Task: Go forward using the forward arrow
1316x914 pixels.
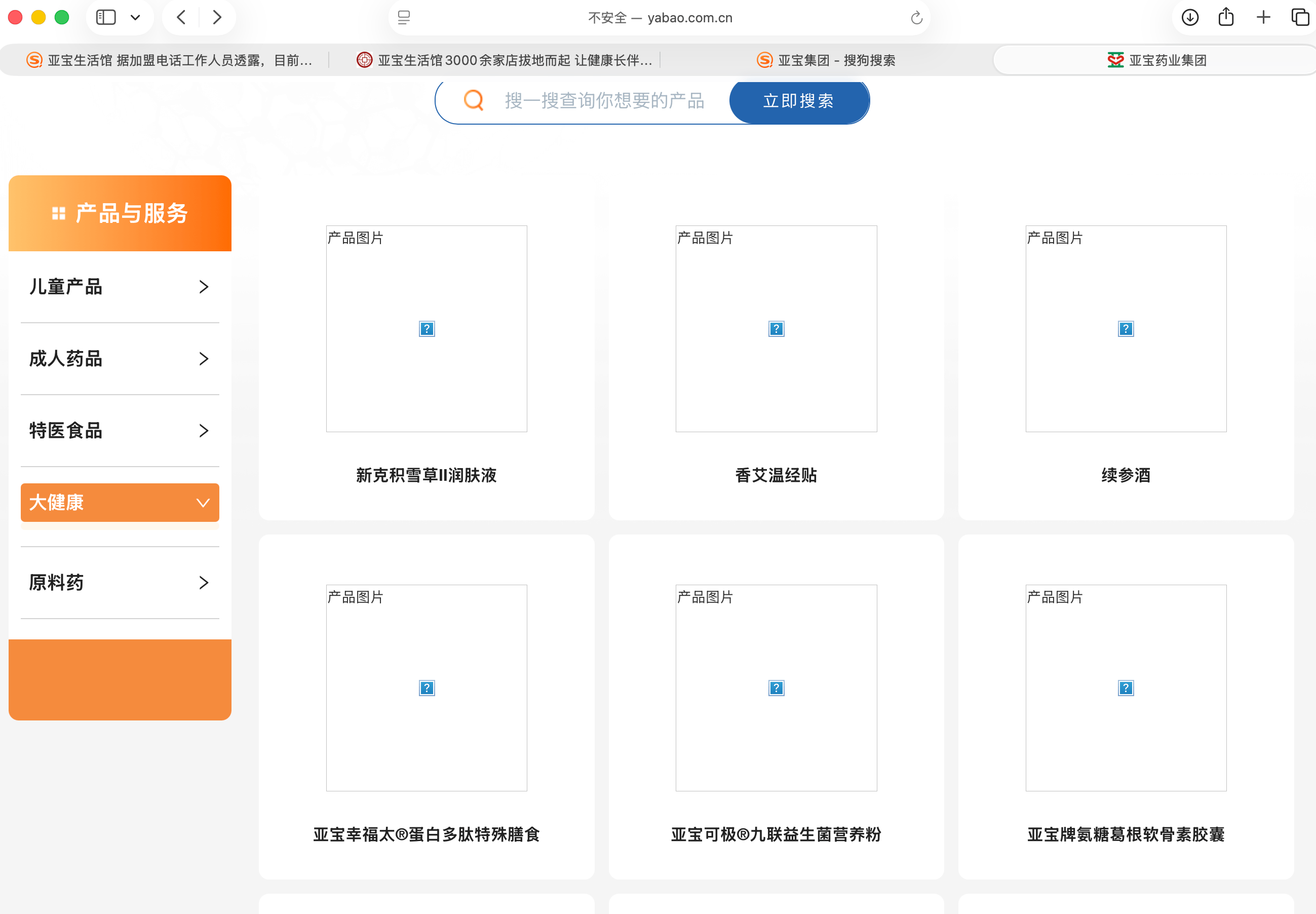Action: (217, 17)
